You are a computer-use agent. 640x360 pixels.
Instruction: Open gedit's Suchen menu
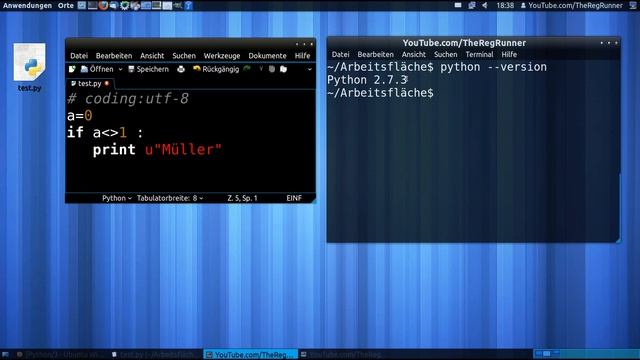(184, 56)
